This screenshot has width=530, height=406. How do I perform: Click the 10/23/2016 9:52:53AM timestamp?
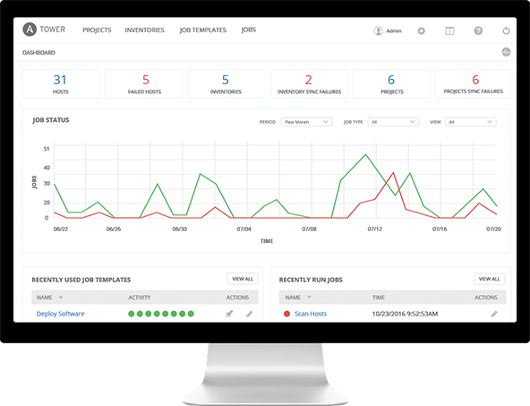405,314
